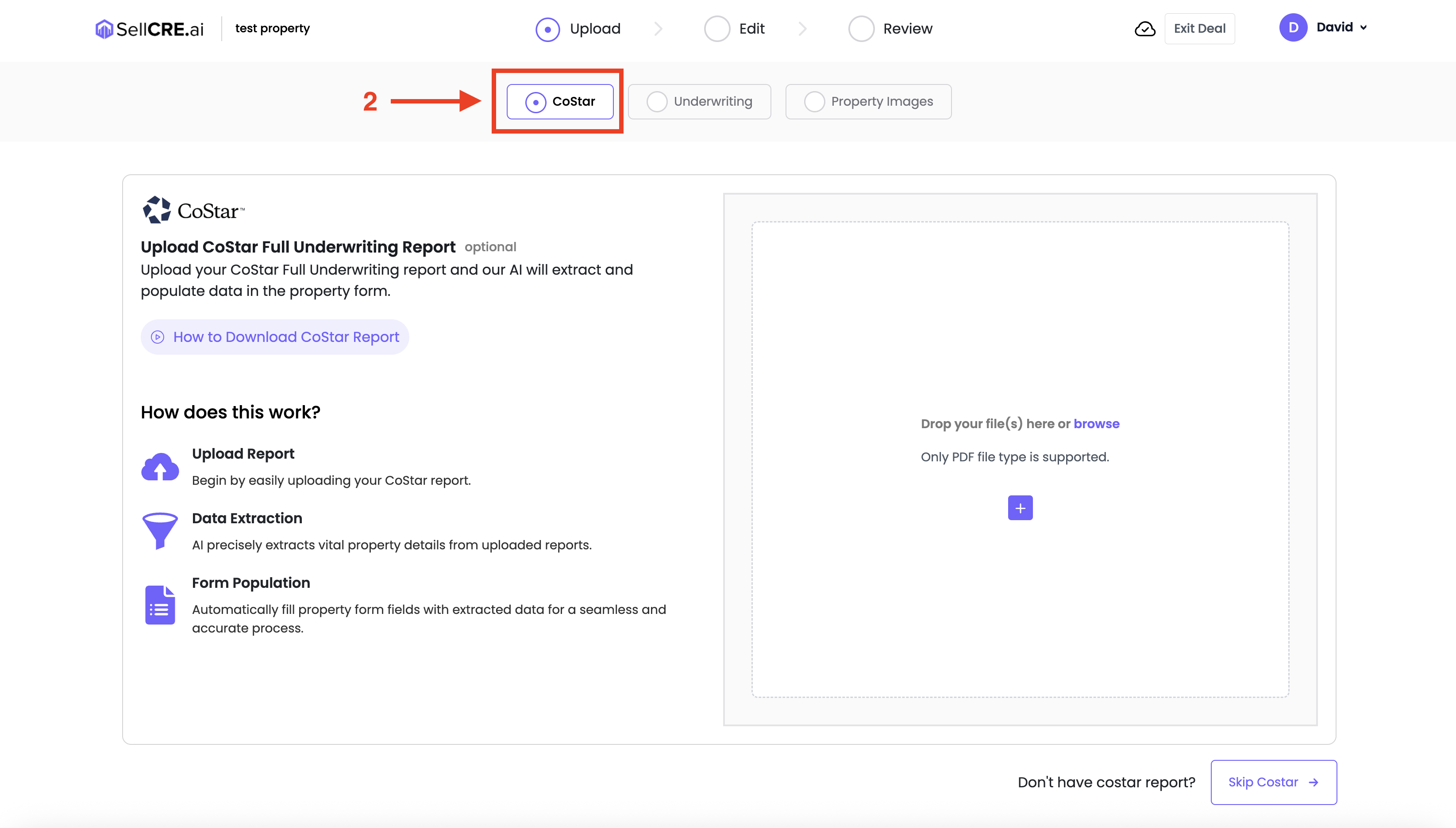The height and width of the screenshot is (828, 1456).
Task: Click the browse link in dropzone
Action: tap(1096, 424)
